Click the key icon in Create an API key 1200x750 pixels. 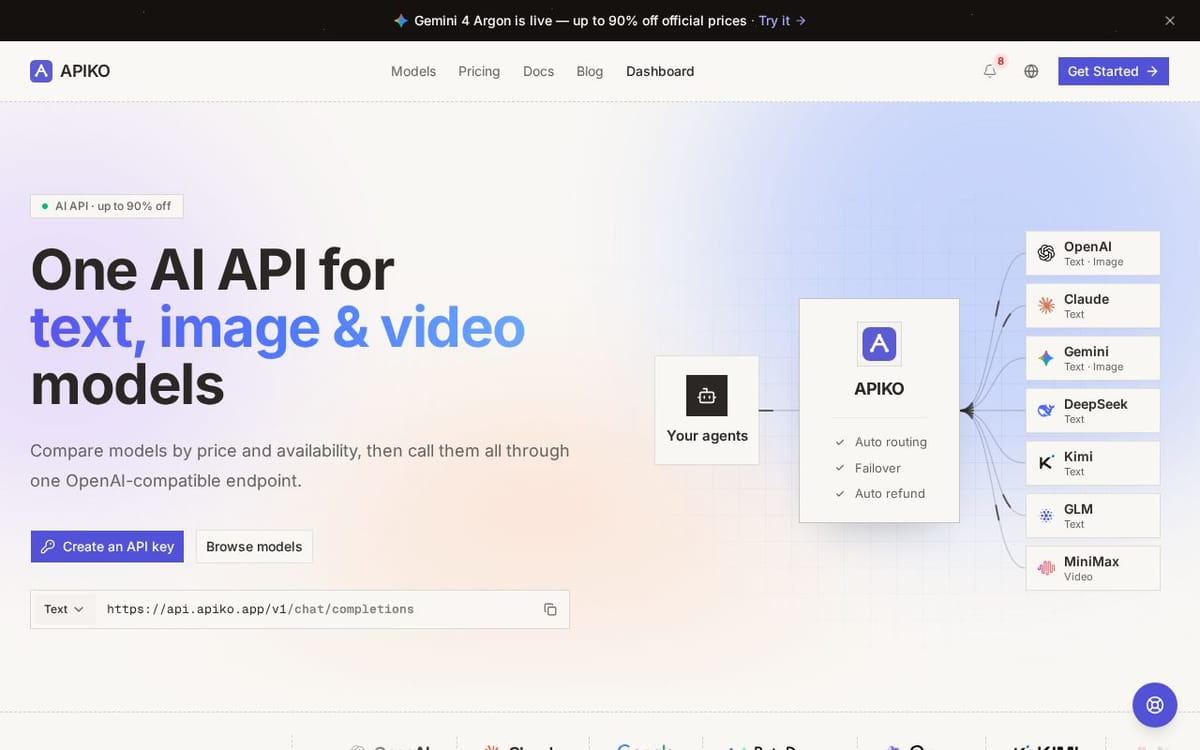[x=48, y=546]
